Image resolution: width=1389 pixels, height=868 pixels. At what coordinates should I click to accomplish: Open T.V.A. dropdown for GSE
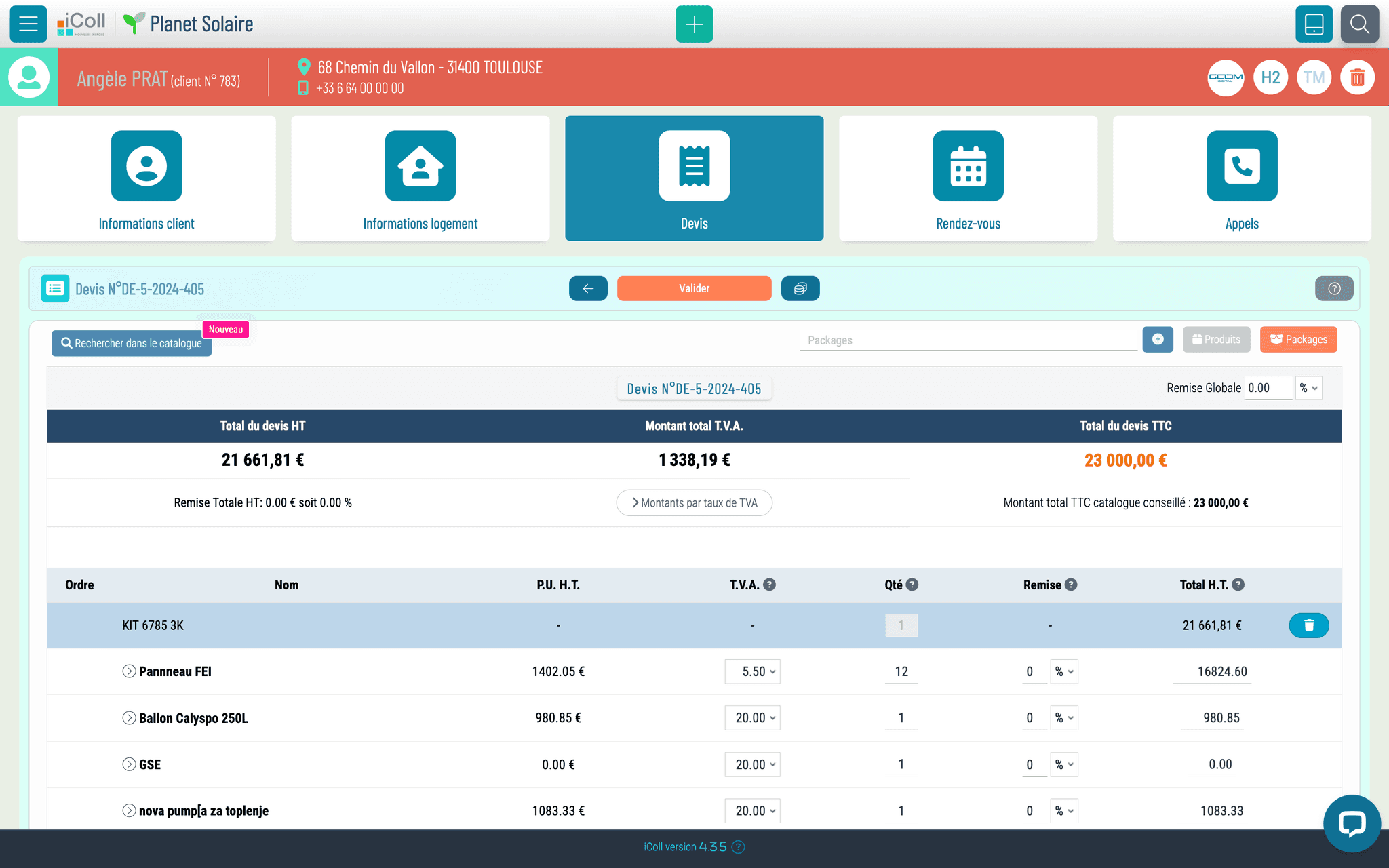click(753, 764)
